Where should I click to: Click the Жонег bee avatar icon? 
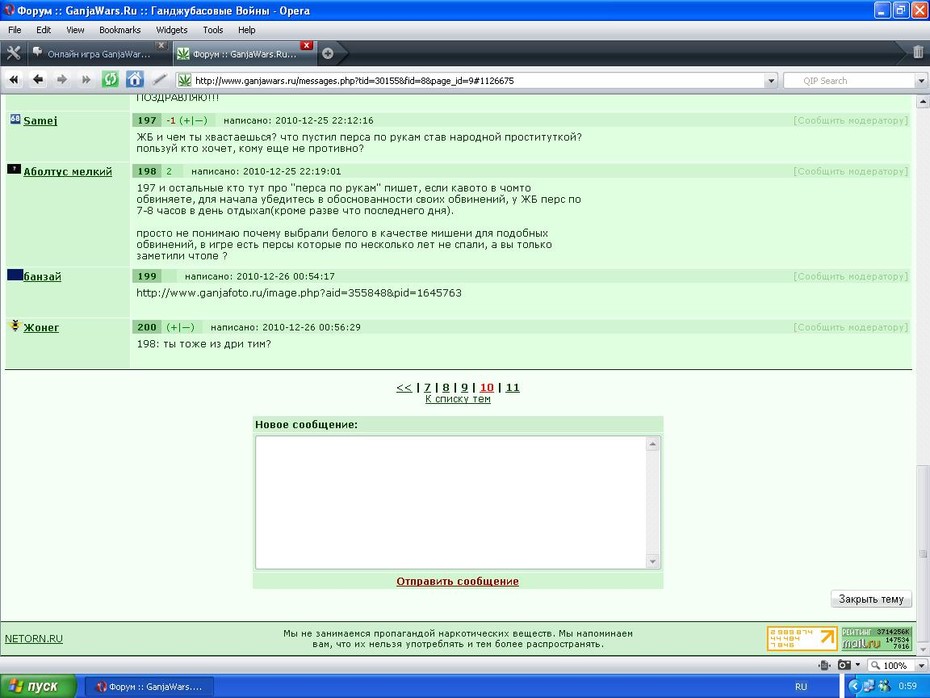coord(15,326)
